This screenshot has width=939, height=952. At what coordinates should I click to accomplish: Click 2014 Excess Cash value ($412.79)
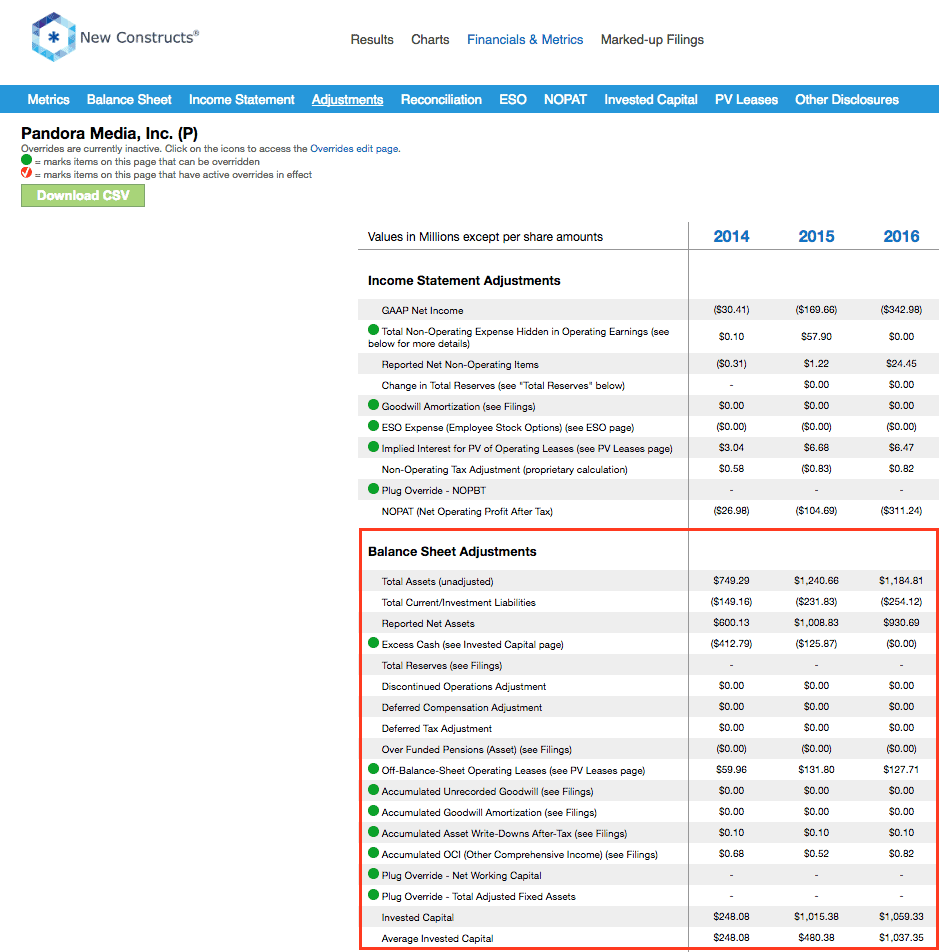click(x=731, y=644)
